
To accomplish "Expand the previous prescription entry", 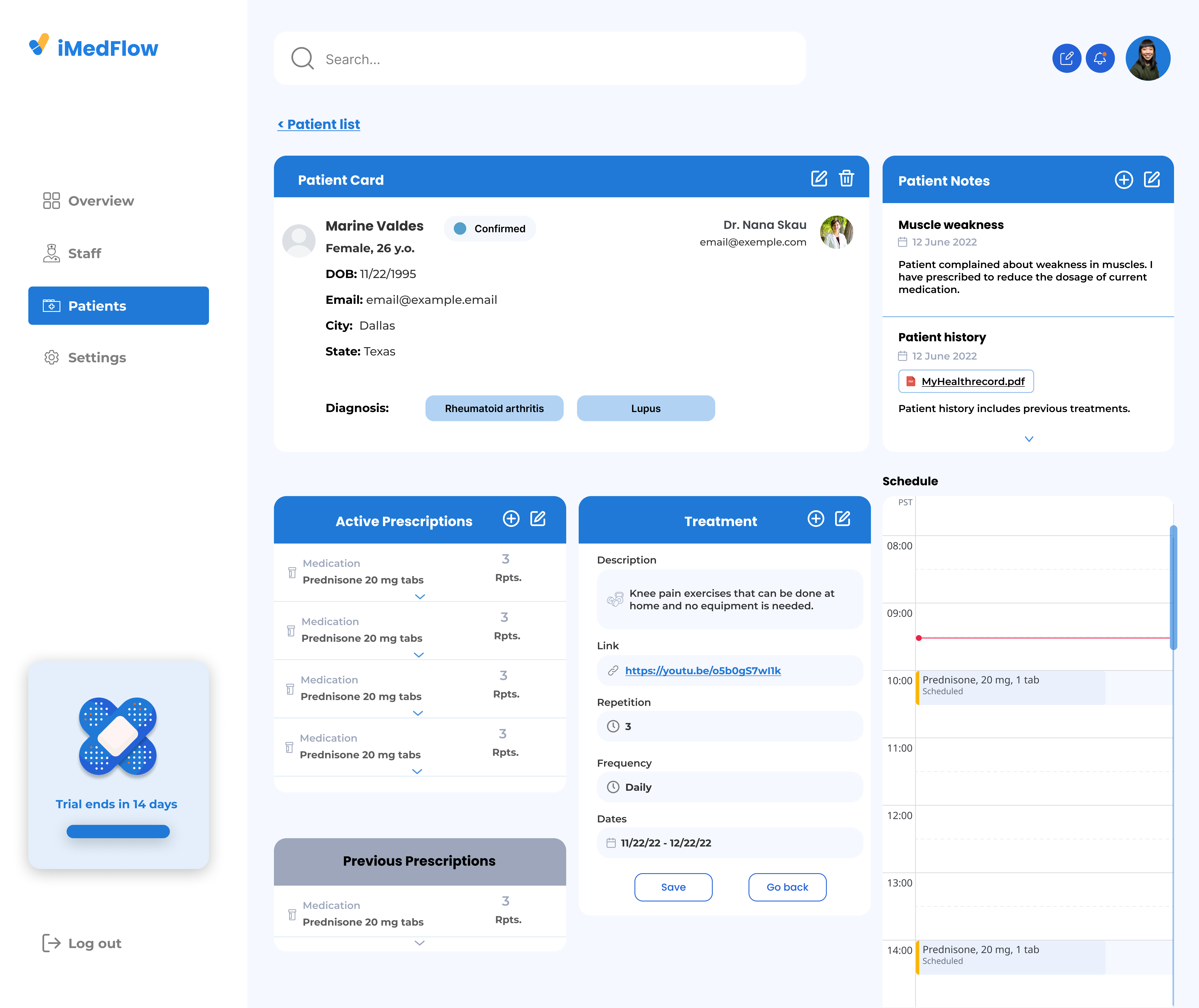I will [419, 943].
